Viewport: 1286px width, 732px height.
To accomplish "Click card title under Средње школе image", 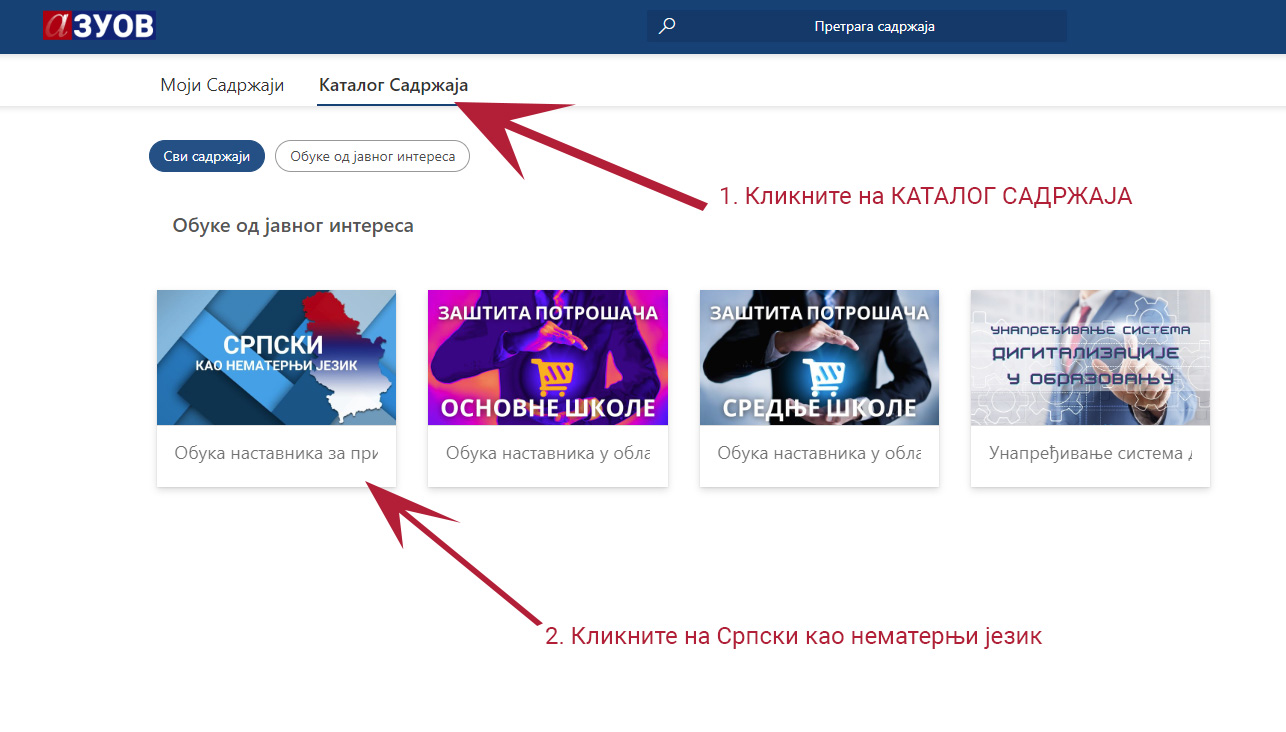I will (x=819, y=453).
